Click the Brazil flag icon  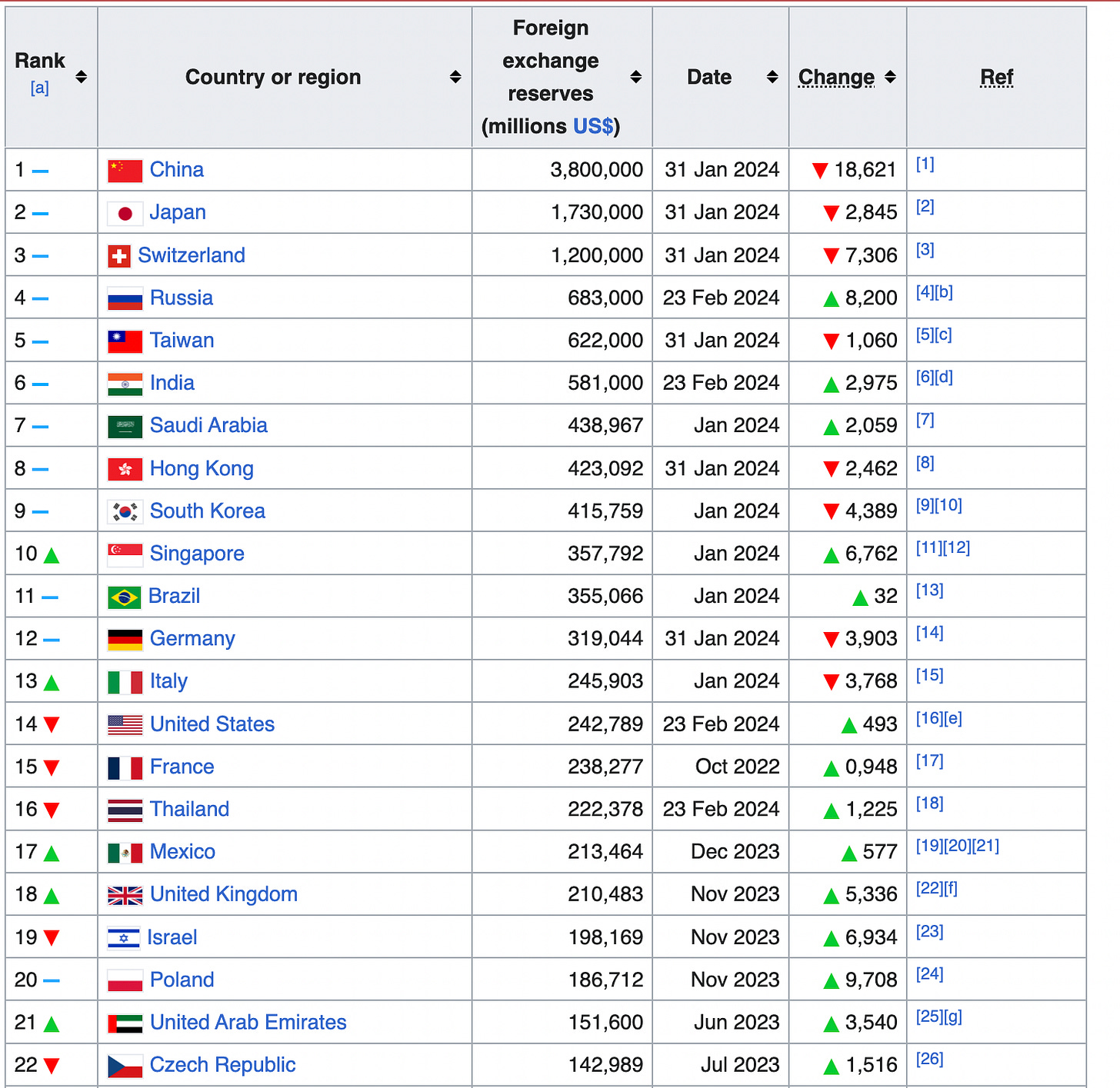tap(124, 597)
